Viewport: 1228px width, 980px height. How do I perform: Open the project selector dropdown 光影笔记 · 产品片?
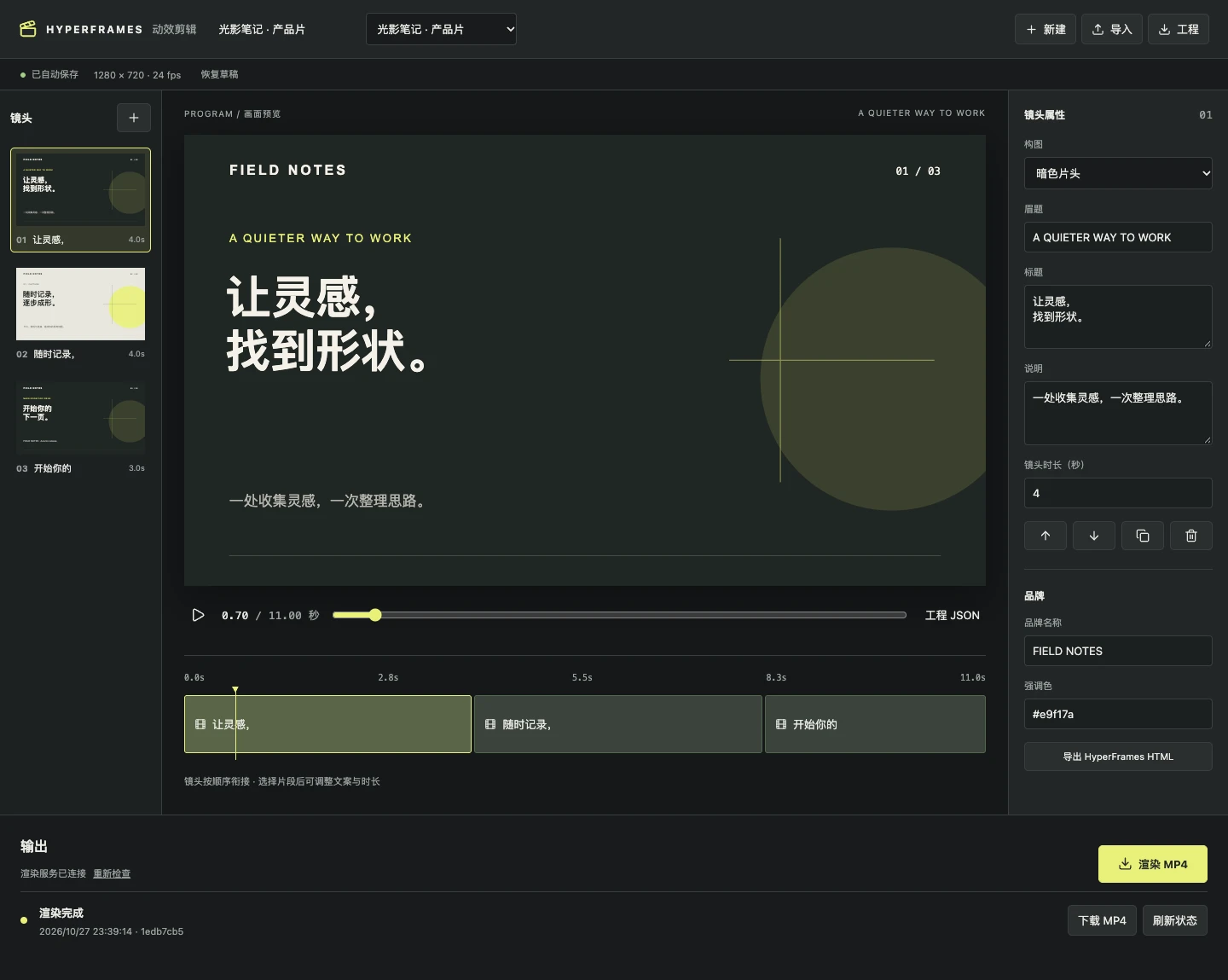(x=441, y=29)
